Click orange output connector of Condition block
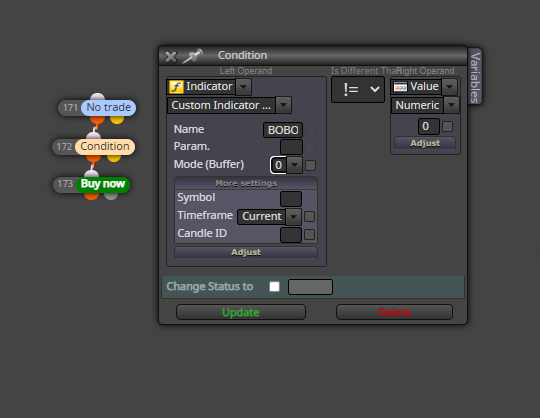This screenshot has height=418, width=540. (93, 158)
